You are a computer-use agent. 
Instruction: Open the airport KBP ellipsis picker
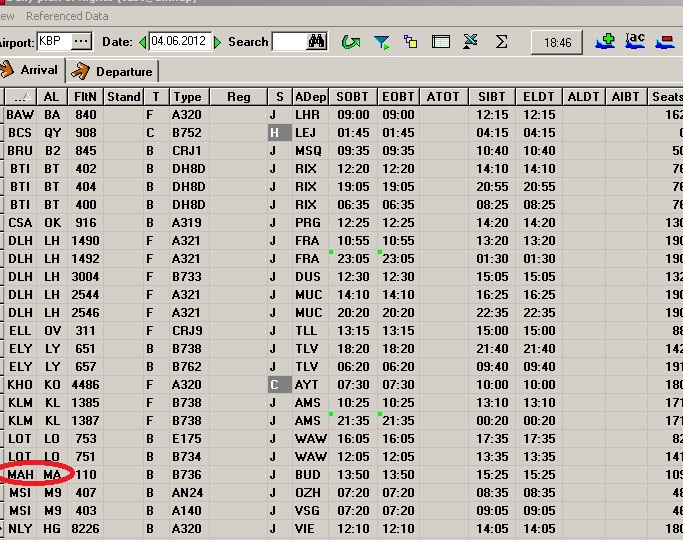click(81, 41)
